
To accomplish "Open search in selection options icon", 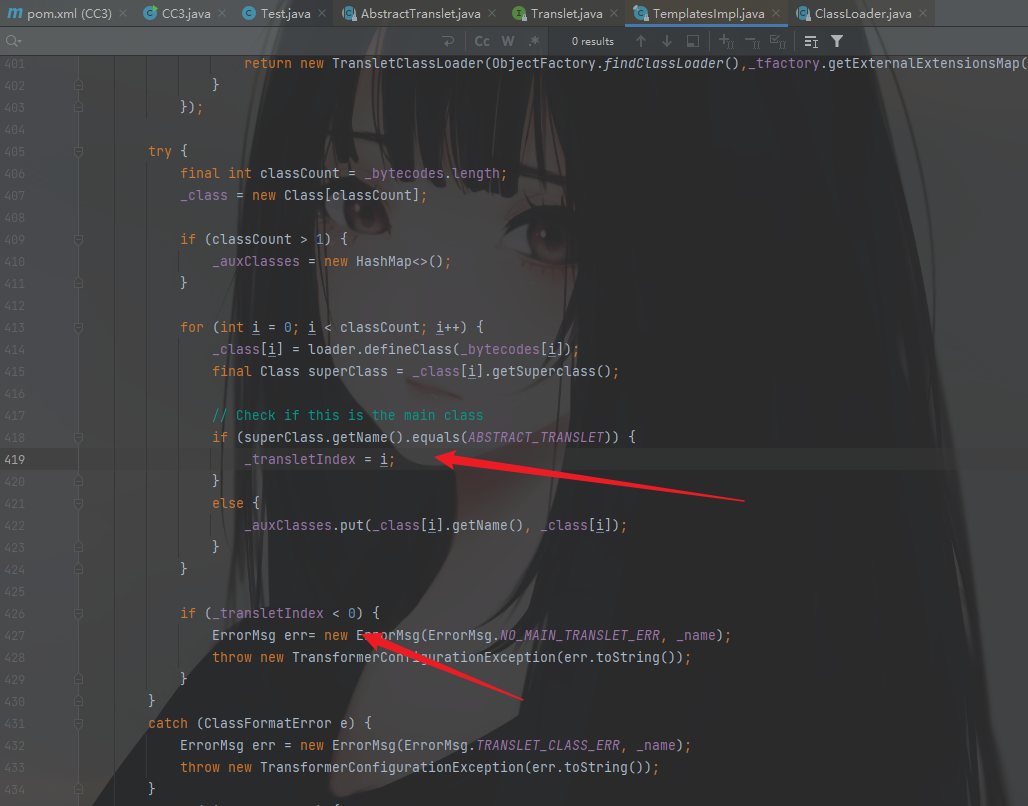I will 811,41.
